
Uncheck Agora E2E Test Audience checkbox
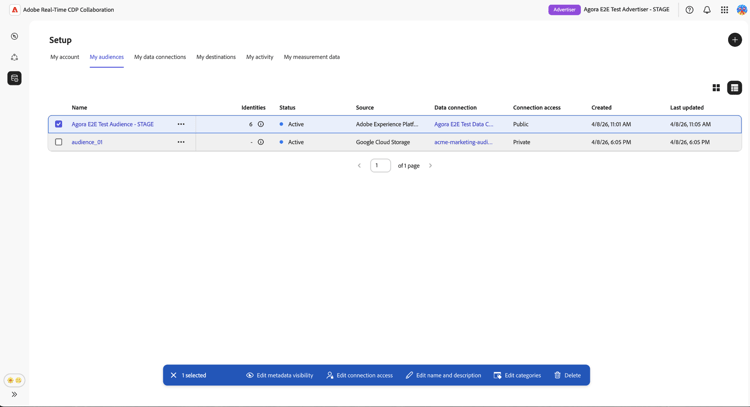point(58,124)
